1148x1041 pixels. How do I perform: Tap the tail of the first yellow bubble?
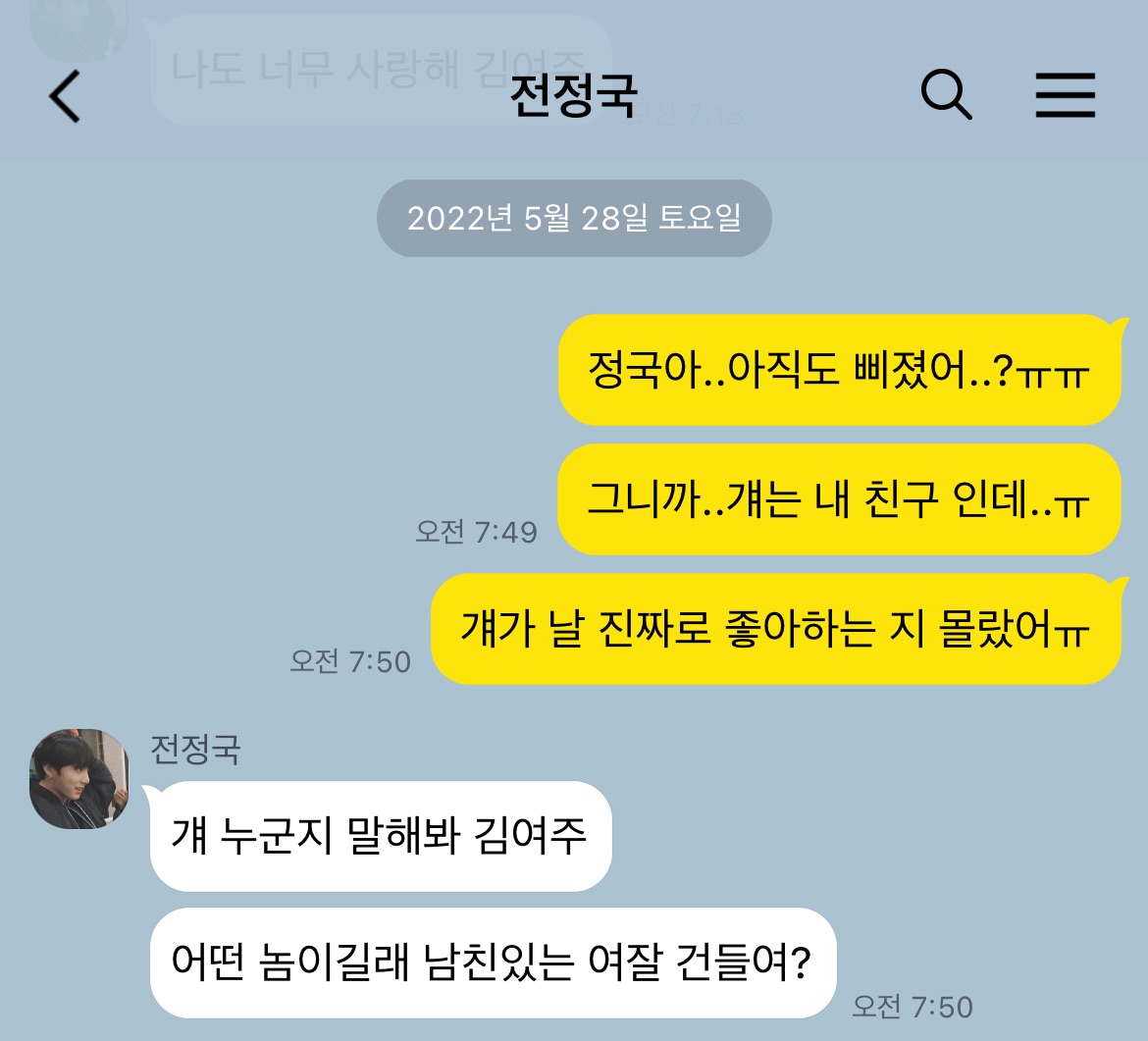pyautogui.click(x=1121, y=324)
